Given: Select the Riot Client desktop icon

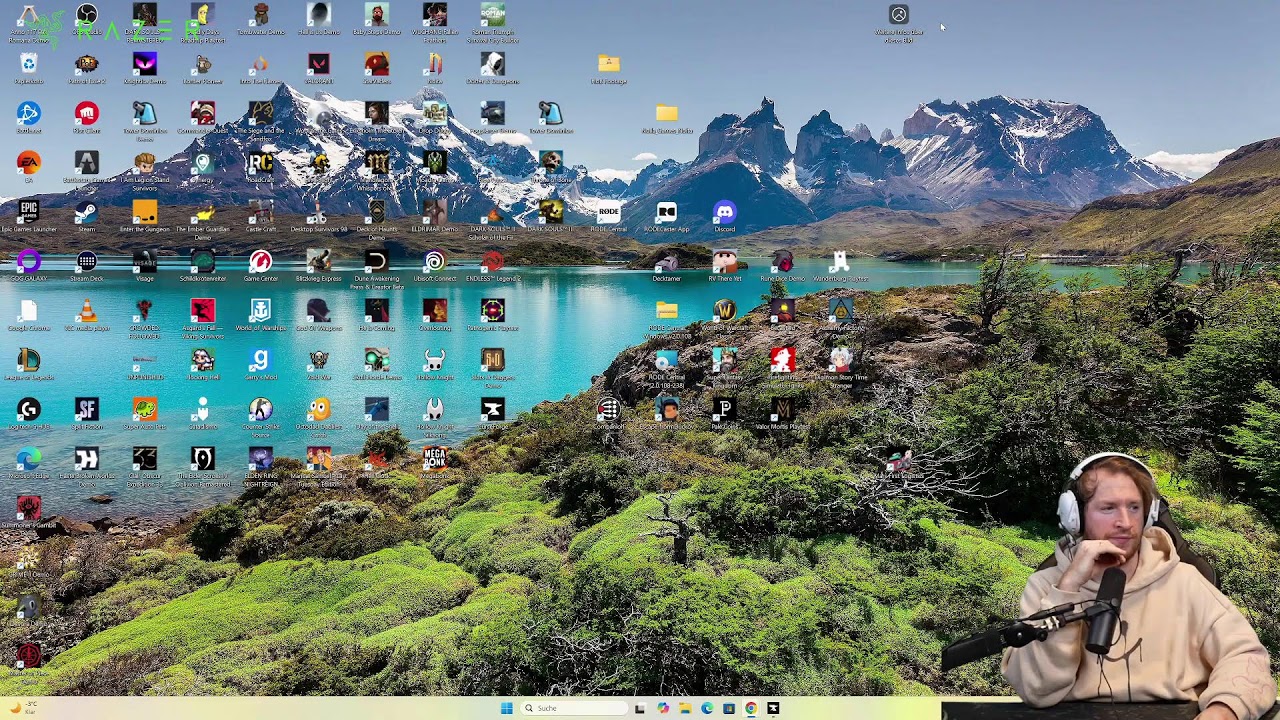Looking at the screenshot, I should coord(87,113).
